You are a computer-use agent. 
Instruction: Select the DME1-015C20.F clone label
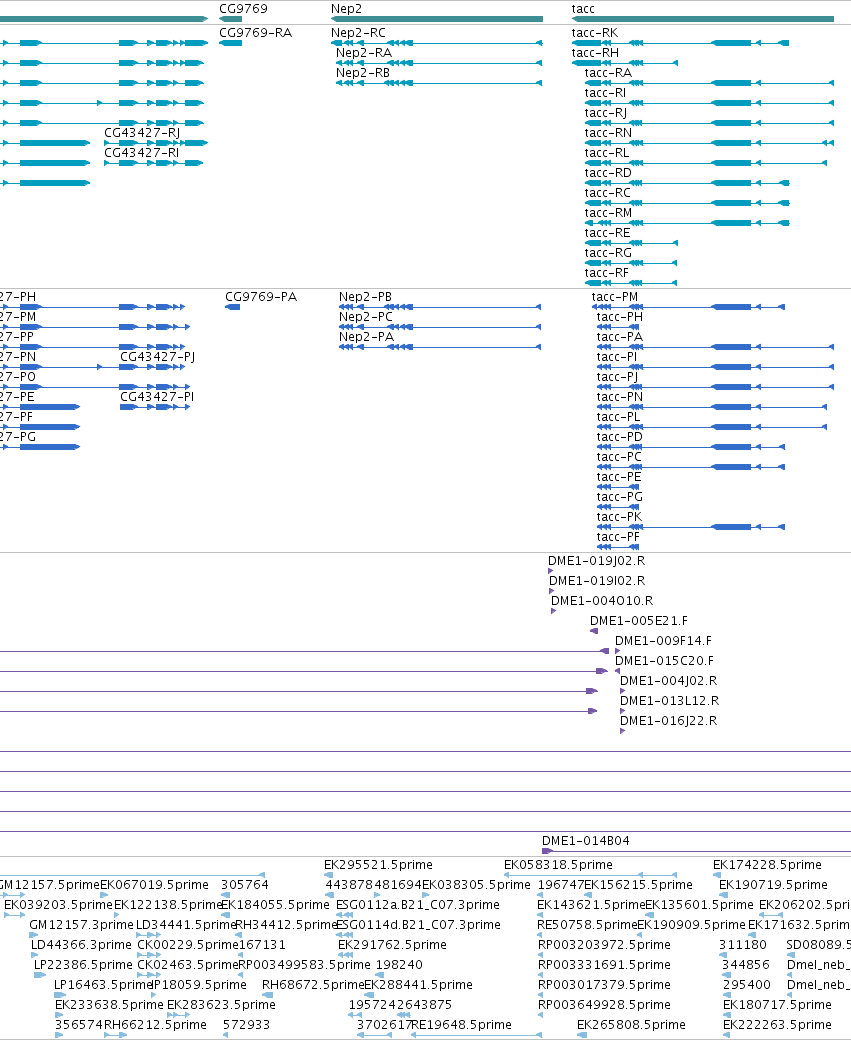click(665, 660)
